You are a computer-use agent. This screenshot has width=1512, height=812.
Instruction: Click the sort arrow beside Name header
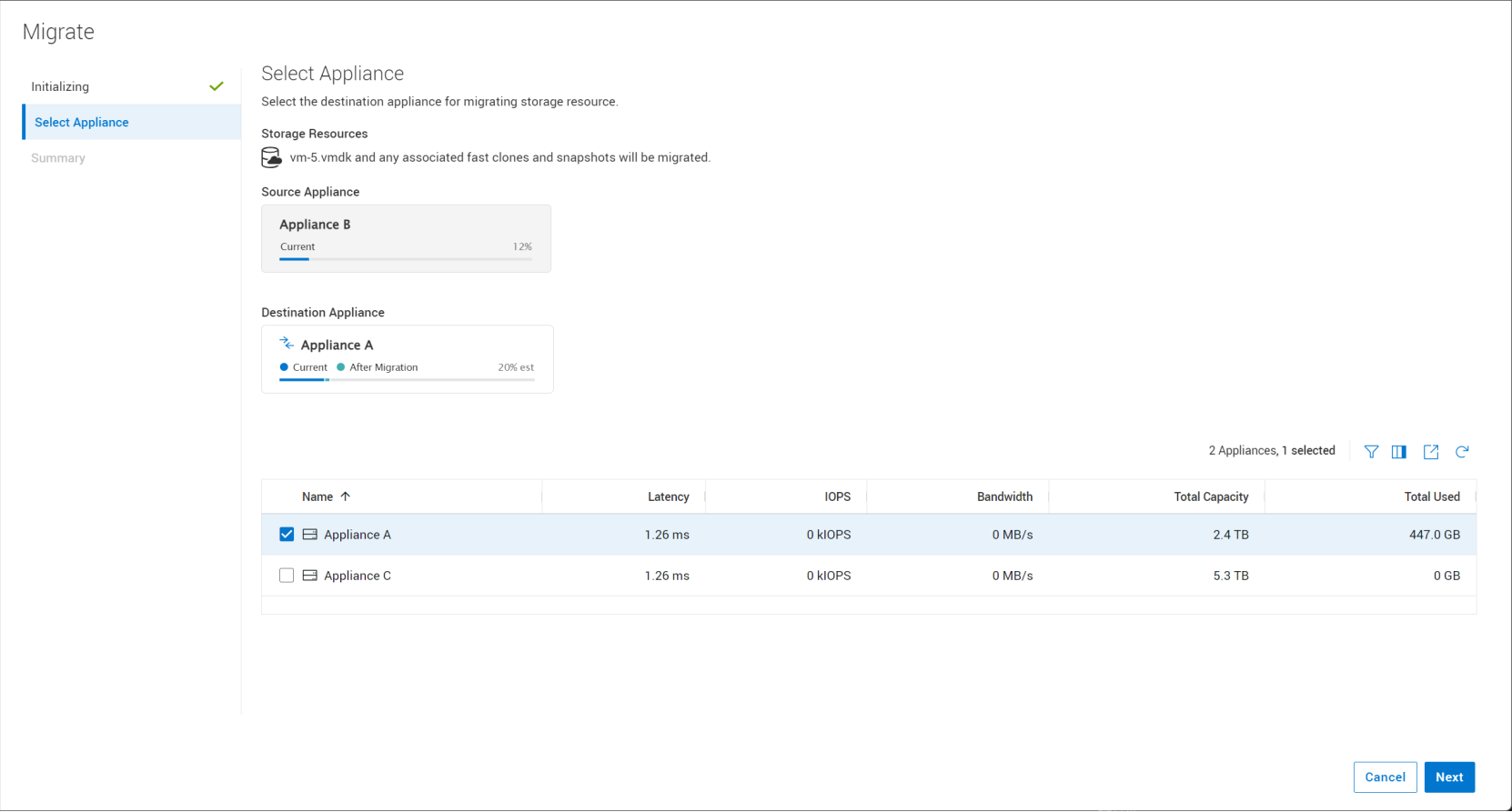pyautogui.click(x=346, y=496)
